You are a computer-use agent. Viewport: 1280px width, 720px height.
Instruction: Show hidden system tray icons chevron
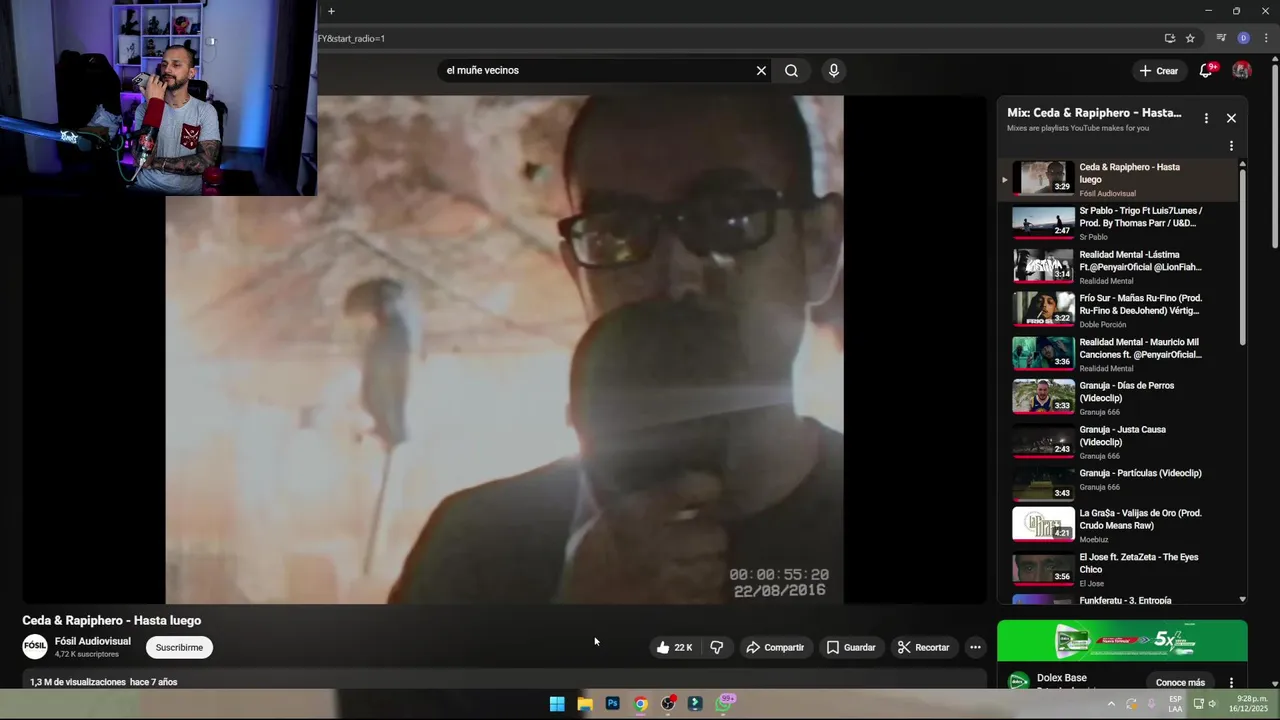pos(1110,704)
